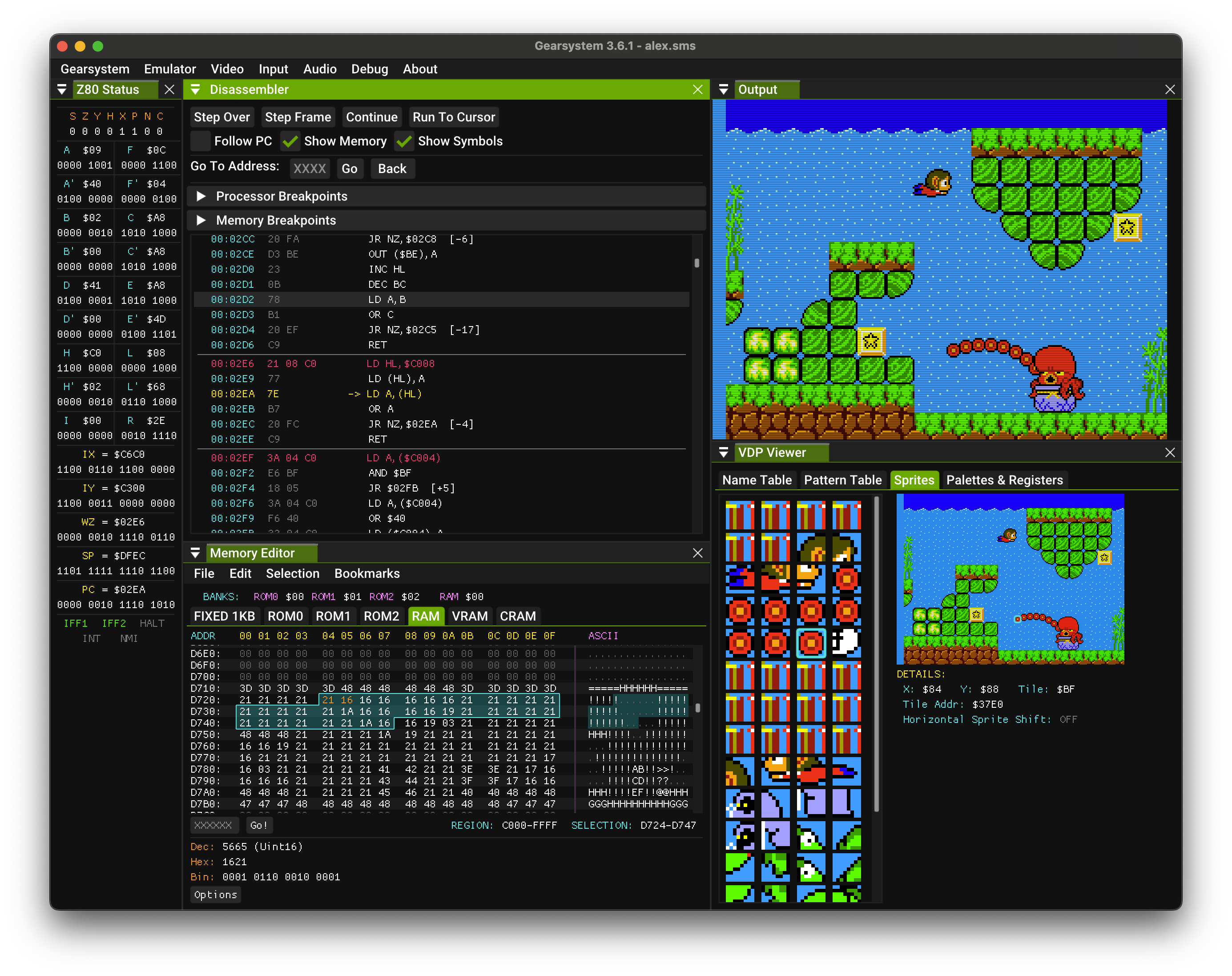Click the Run To Cursor button
The width and height of the screenshot is (1232, 976).
[454, 117]
